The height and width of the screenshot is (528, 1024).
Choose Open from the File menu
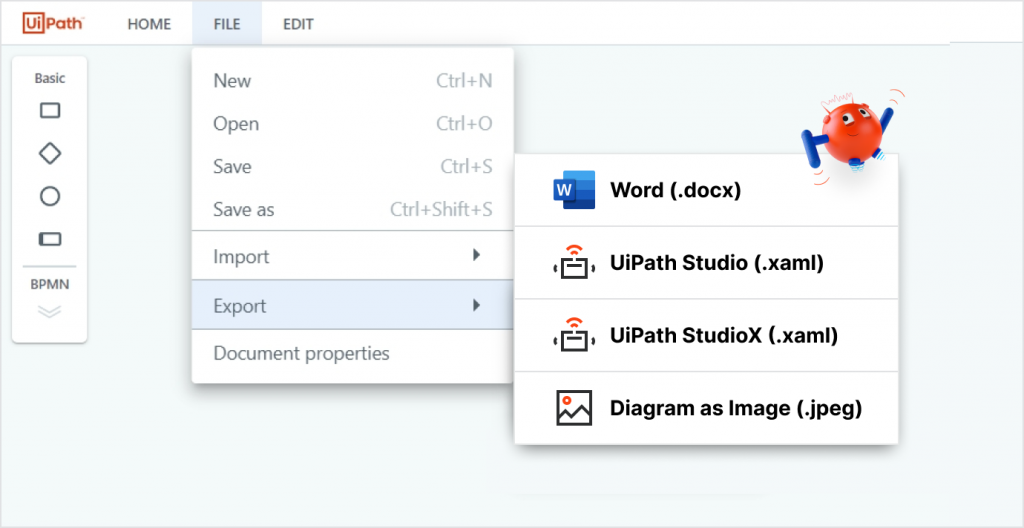pyautogui.click(x=353, y=124)
